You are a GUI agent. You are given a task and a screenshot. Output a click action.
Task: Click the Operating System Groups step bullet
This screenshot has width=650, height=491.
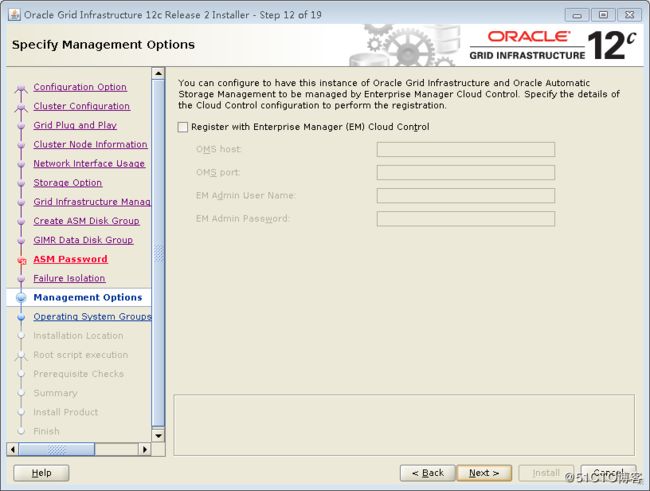pos(21,317)
